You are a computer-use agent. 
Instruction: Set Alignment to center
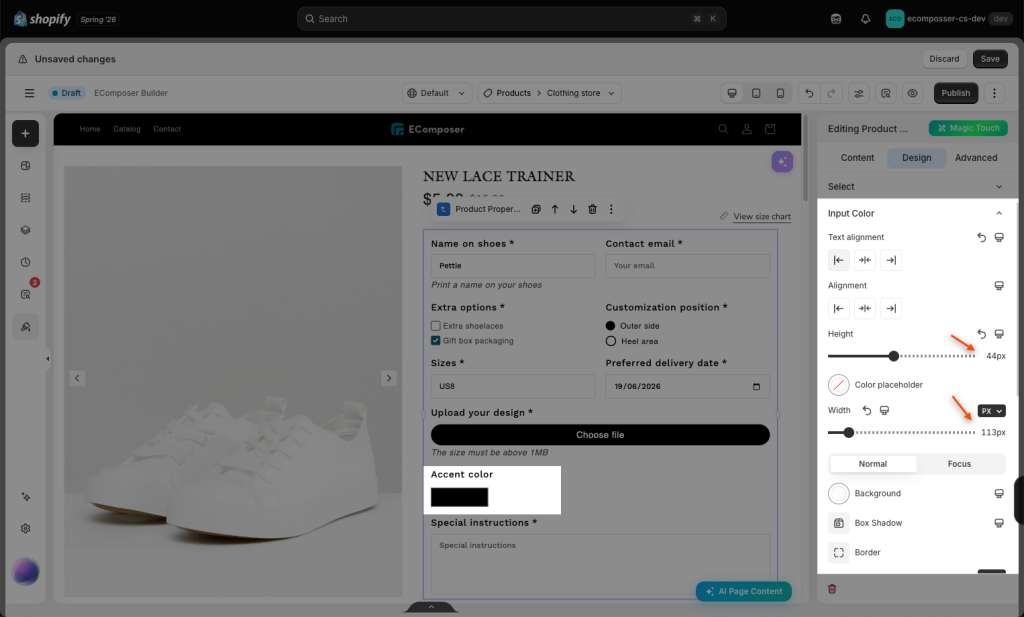click(x=865, y=308)
